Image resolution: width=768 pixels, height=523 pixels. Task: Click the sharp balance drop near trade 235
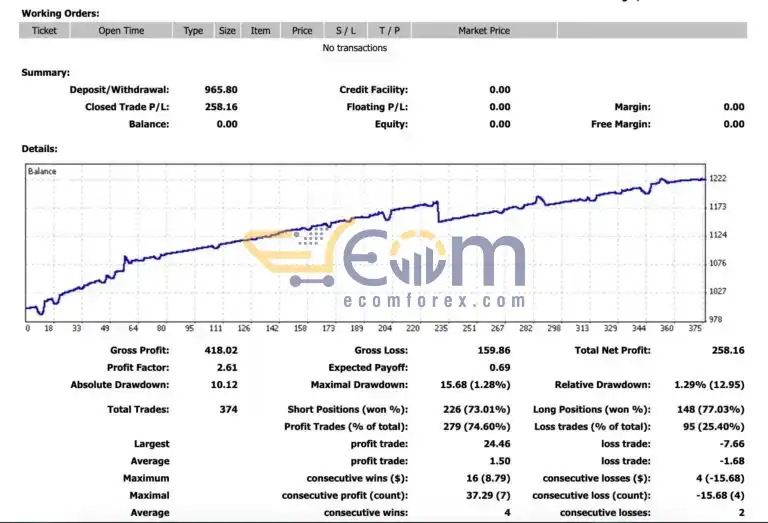tap(438, 212)
